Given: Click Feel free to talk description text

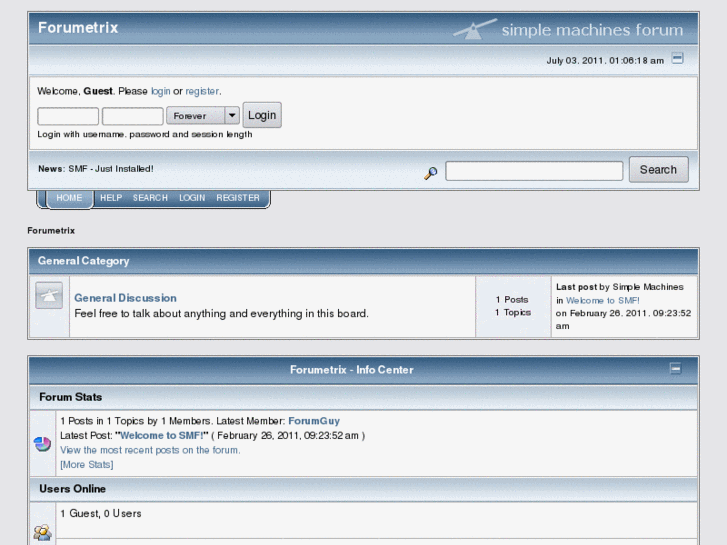Looking at the screenshot, I should 221,314.
